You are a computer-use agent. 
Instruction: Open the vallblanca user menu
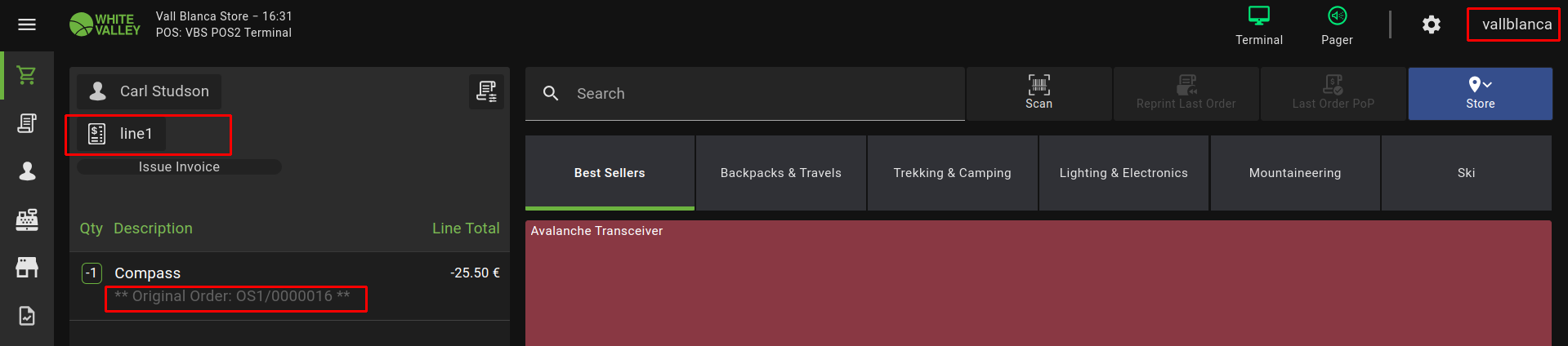pyautogui.click(x=1516, y=24)
